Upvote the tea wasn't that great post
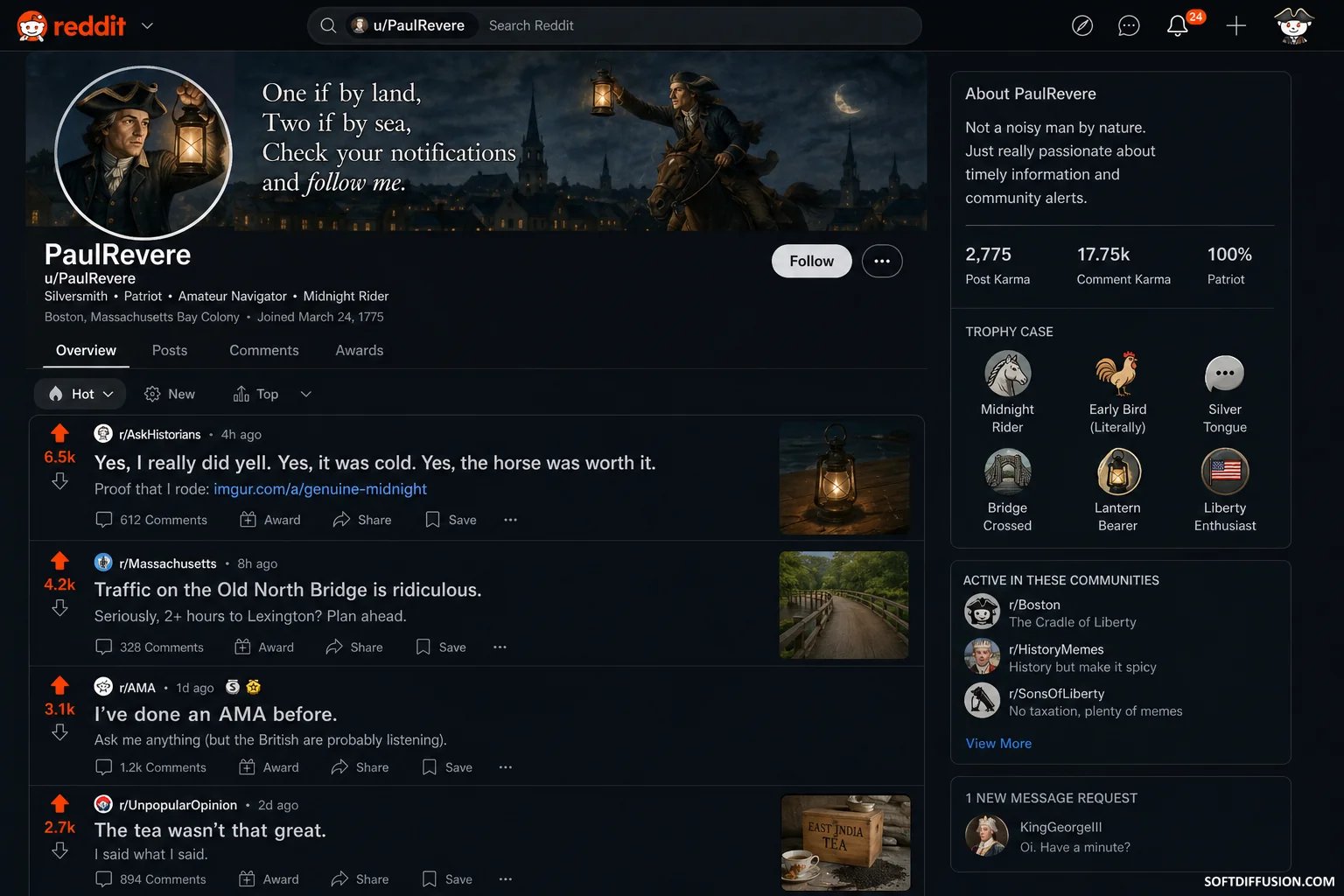Screen dimensions: 1344x896 click(59, 803)
